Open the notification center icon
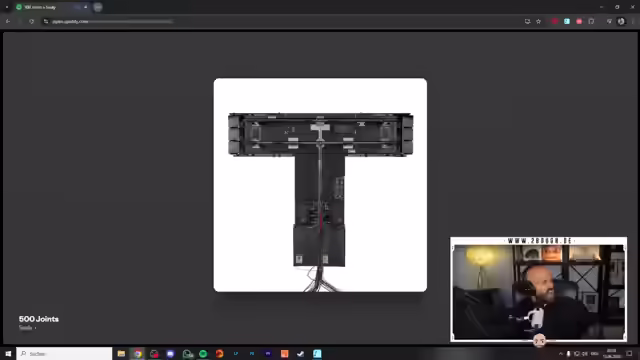 click(x=629, y=353)
